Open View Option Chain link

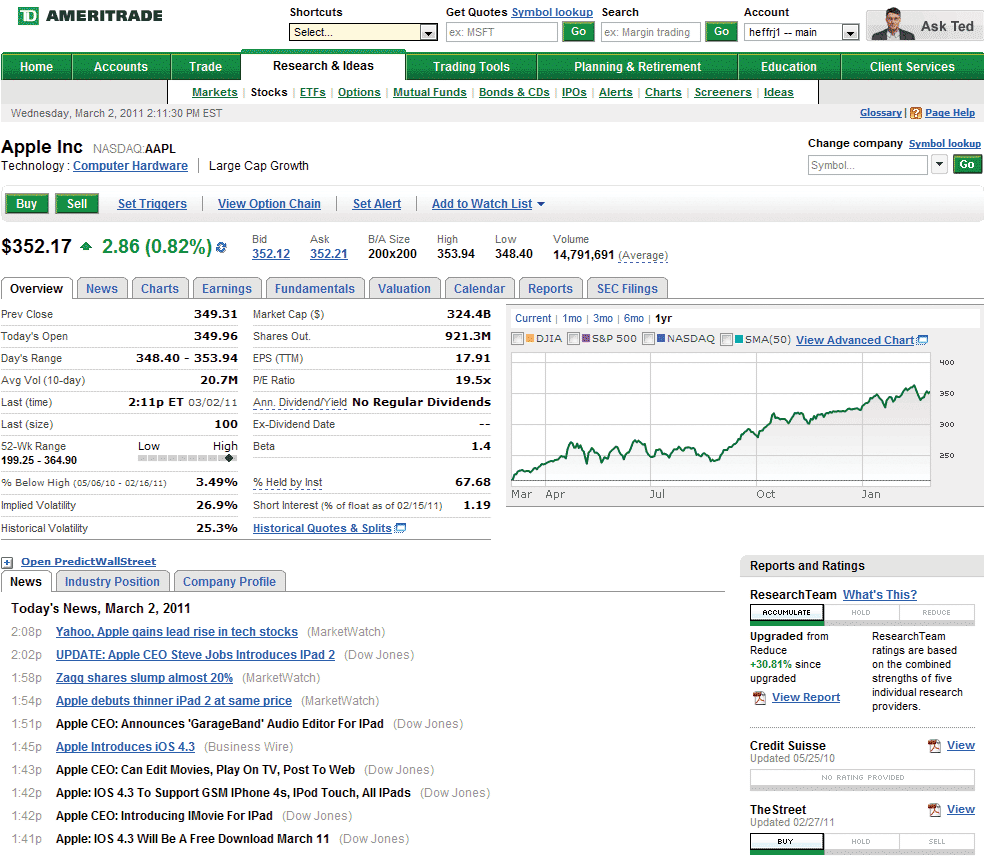[269, 204]
